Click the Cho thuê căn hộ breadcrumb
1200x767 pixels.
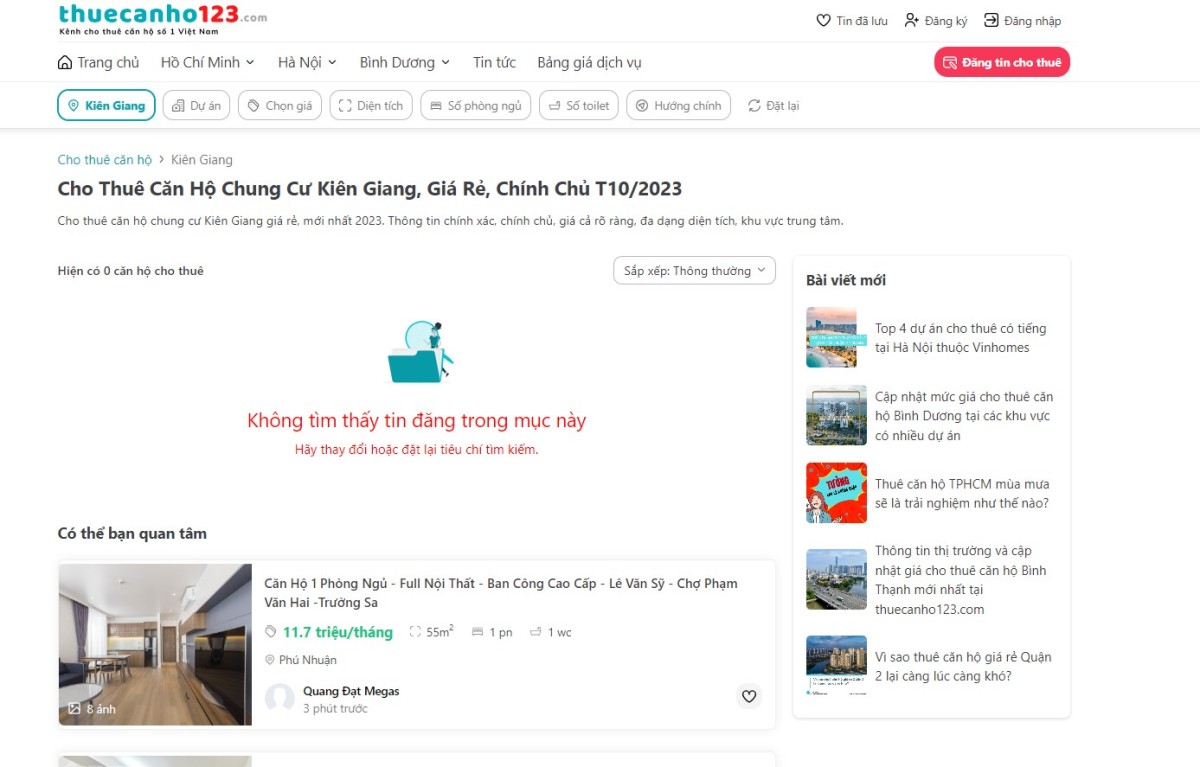(x=105, y=160)
